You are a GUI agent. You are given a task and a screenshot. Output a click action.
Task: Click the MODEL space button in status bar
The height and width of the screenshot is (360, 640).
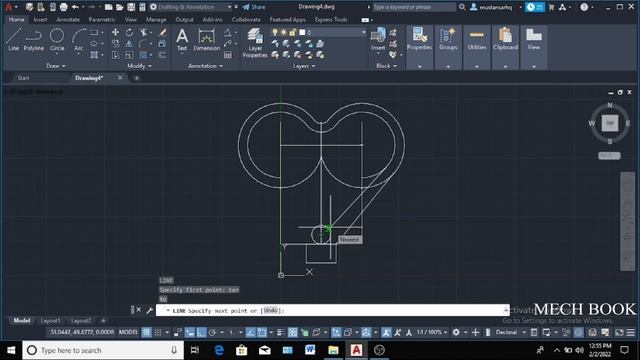[x=128, y=332]
